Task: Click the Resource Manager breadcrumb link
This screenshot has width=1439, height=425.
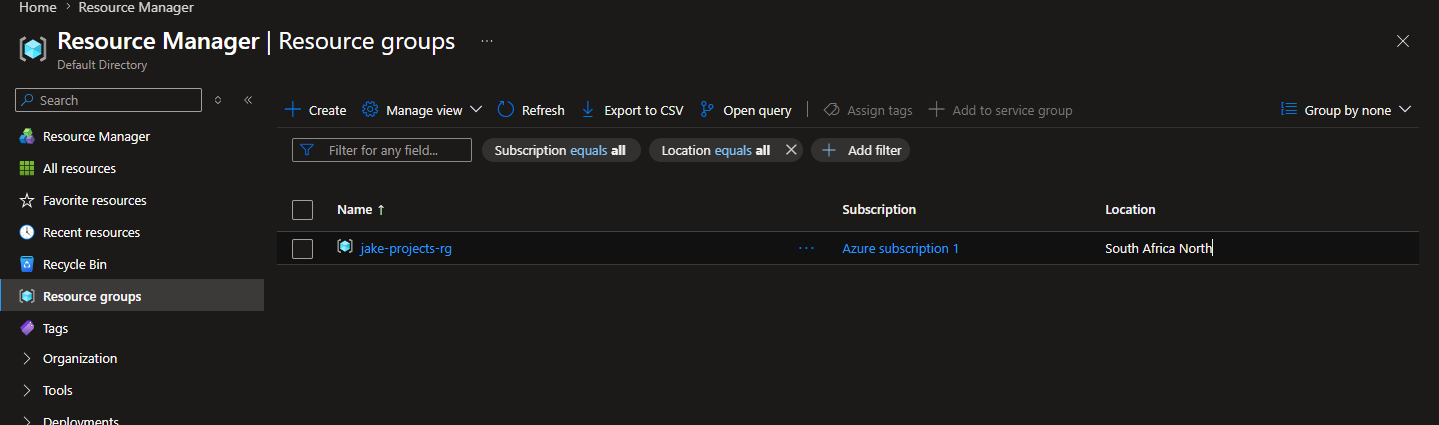Action: [x=136, y=7]
